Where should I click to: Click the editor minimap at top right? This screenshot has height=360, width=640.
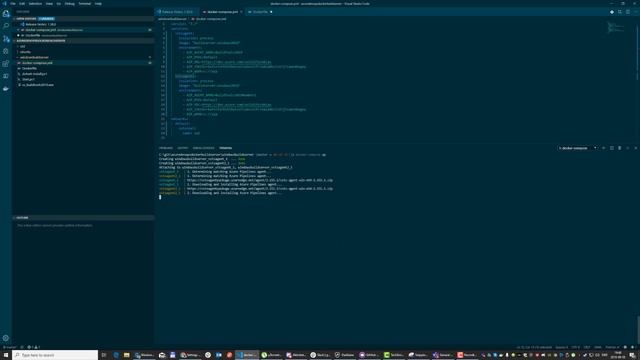point(616,28)
